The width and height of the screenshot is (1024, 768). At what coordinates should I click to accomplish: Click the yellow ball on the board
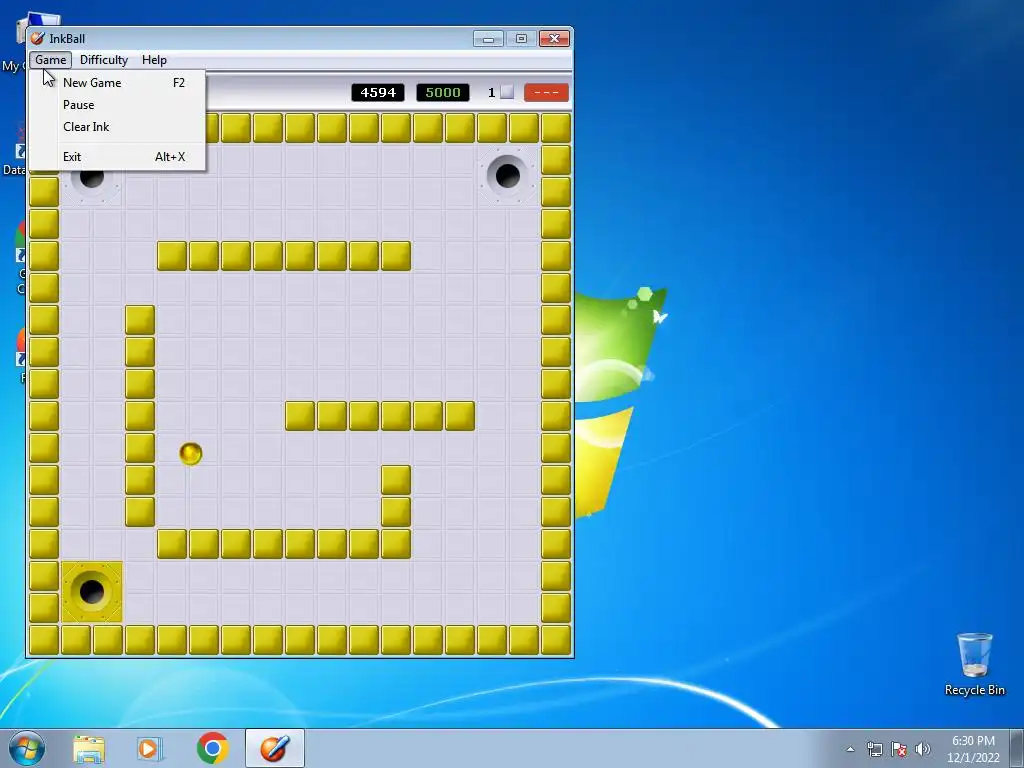coord(191,453)
